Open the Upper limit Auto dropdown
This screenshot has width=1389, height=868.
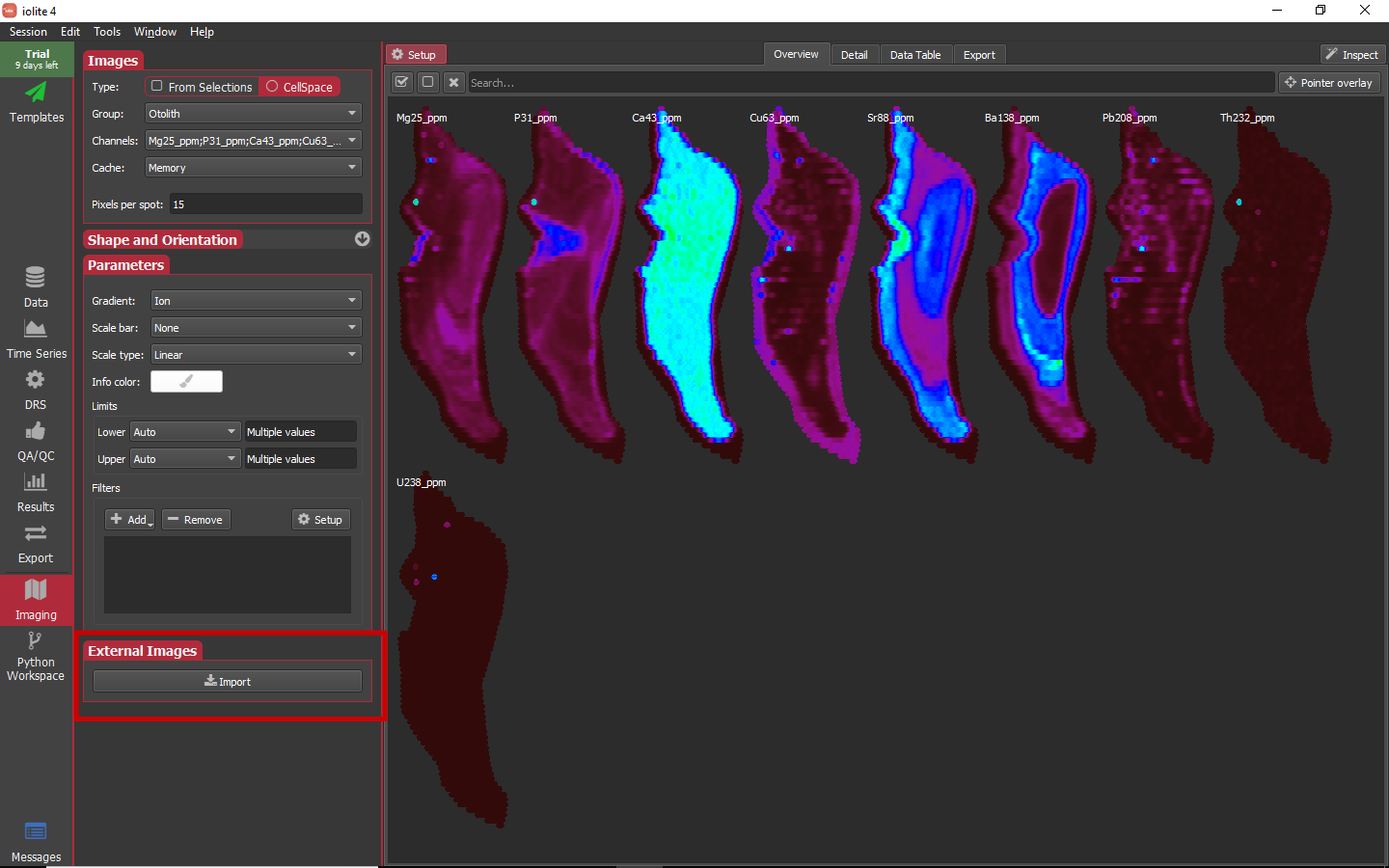[185, 459]
